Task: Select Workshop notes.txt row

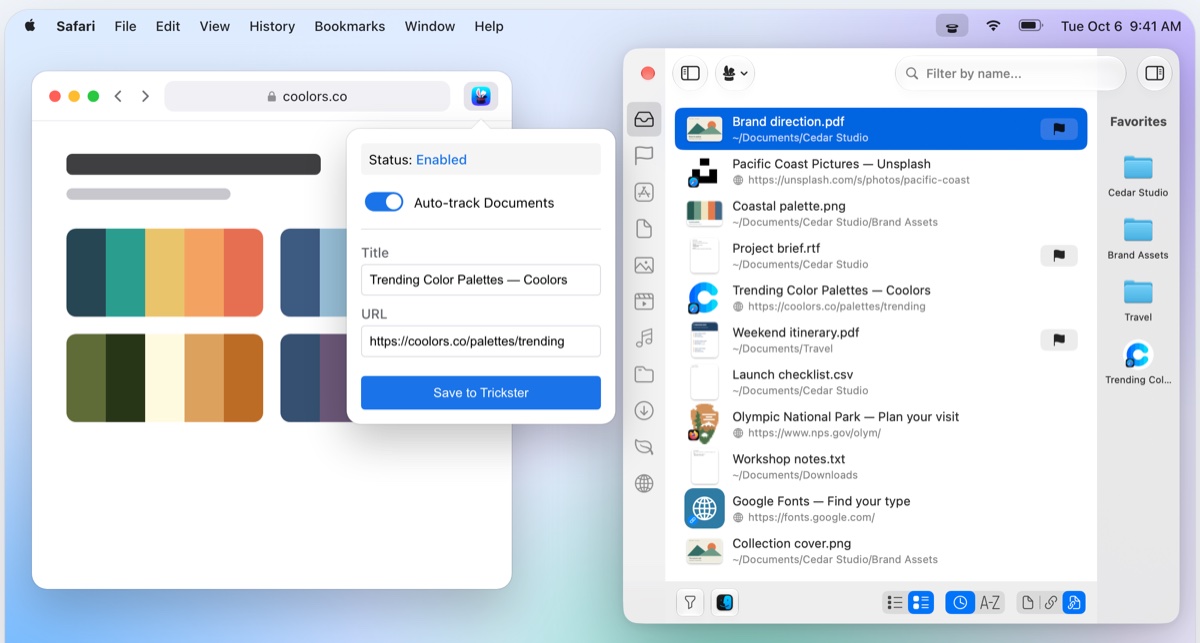Action: [881, 466]
